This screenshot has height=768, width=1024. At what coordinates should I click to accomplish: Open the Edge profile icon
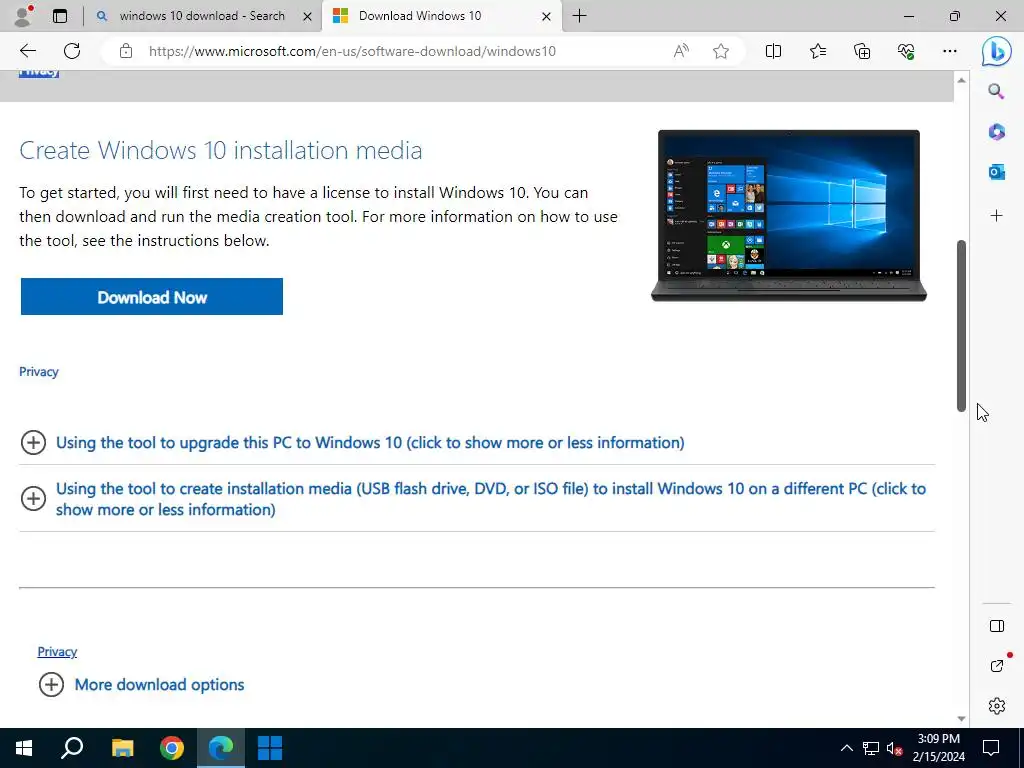pyautogui.click(x=24, y=16)
